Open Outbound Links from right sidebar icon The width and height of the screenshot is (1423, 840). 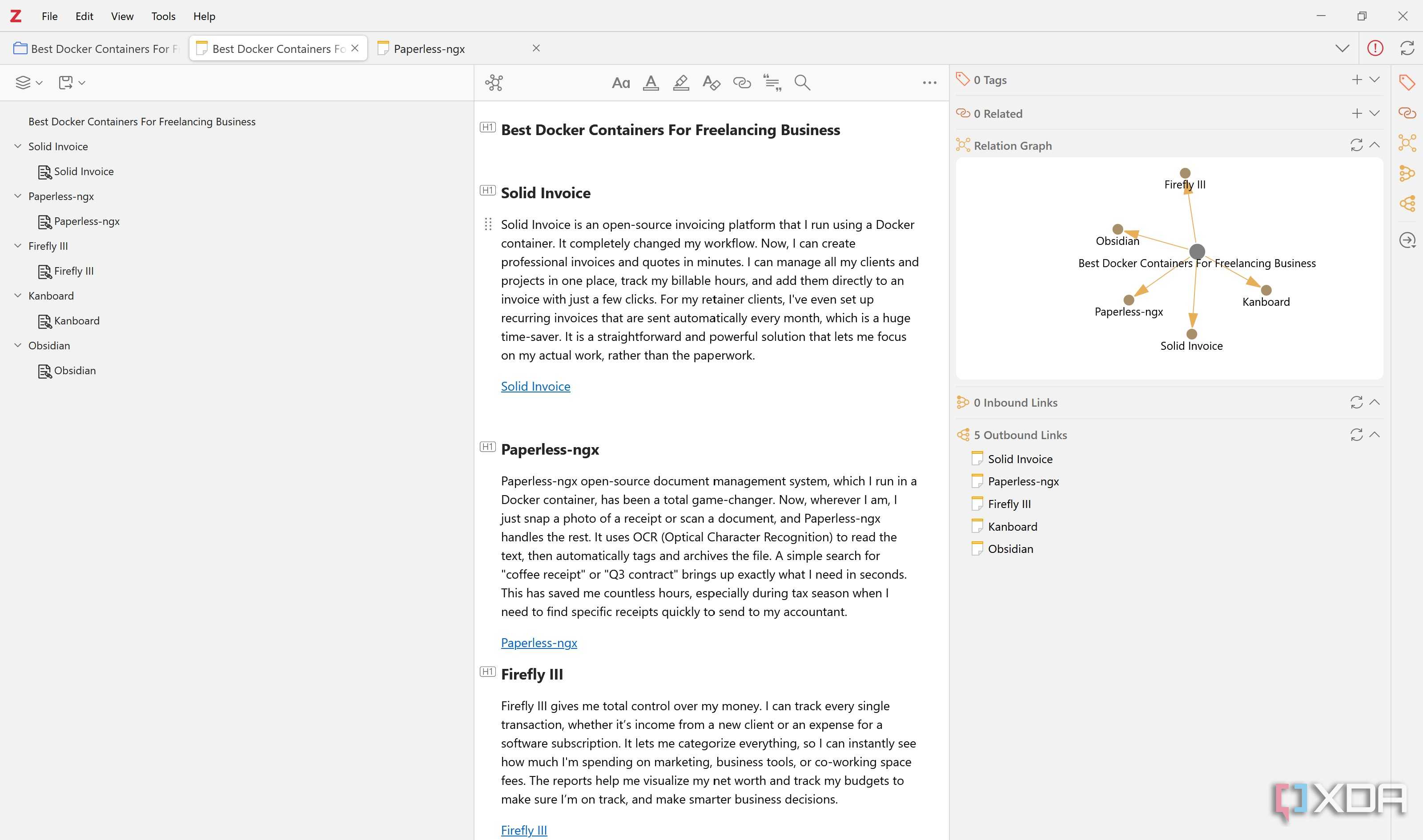tap(1407, 203)
